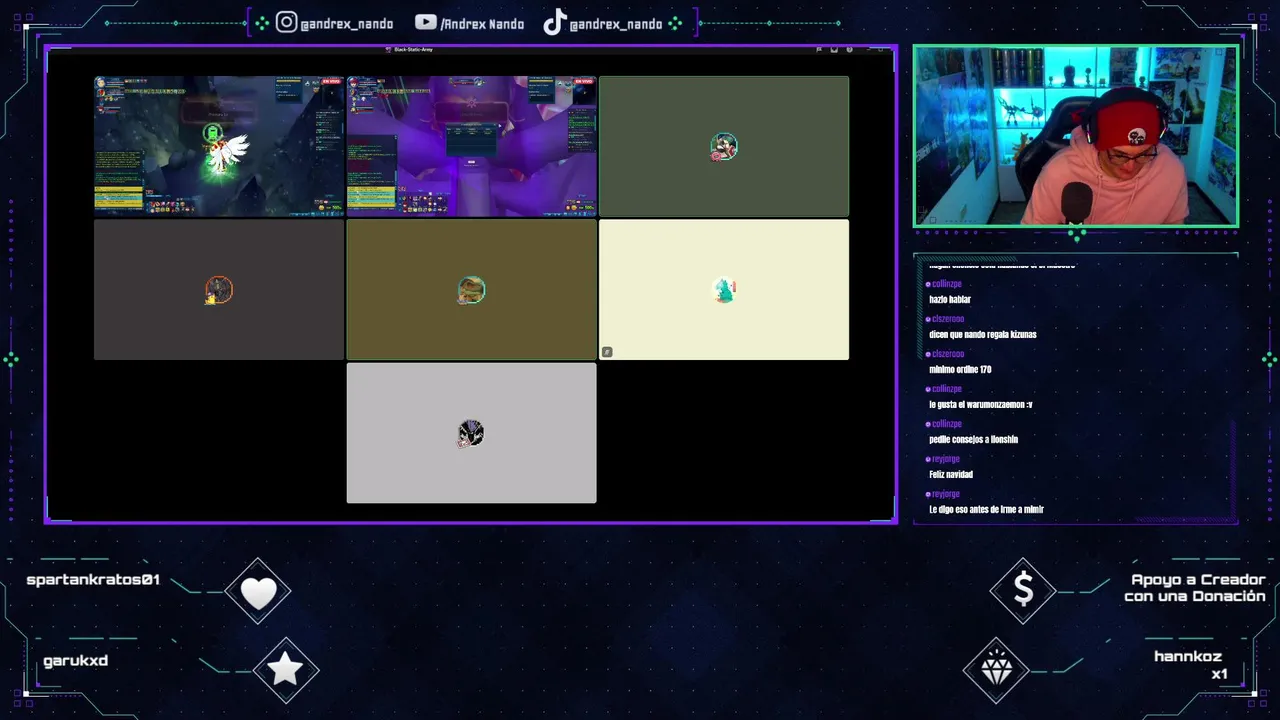Viewport: 1280px width, 720px height.
Task: Select chat message 'hazlo hablar'
Action: click(950, 299)
